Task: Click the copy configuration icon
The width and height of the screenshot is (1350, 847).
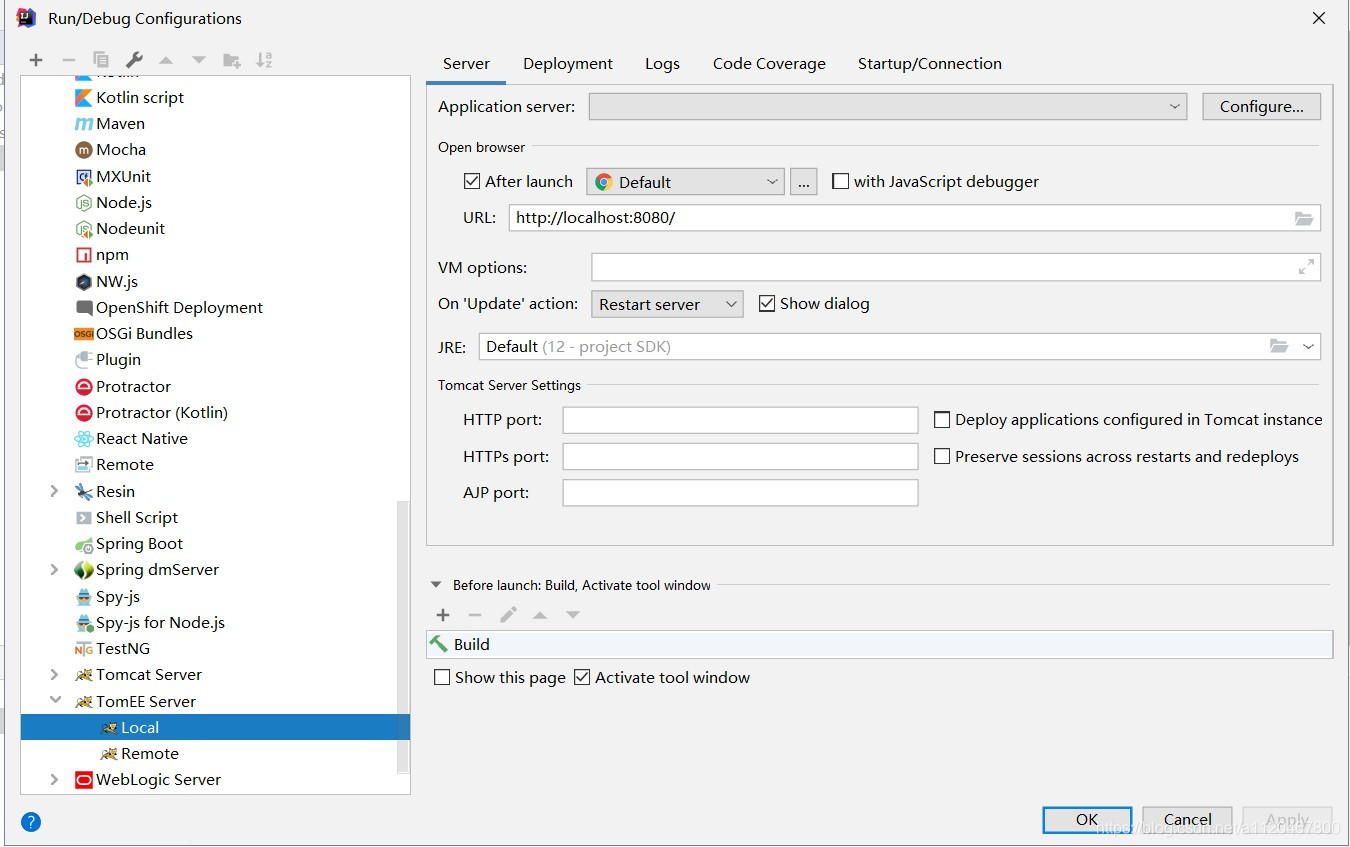Action: tap(101, 60)
